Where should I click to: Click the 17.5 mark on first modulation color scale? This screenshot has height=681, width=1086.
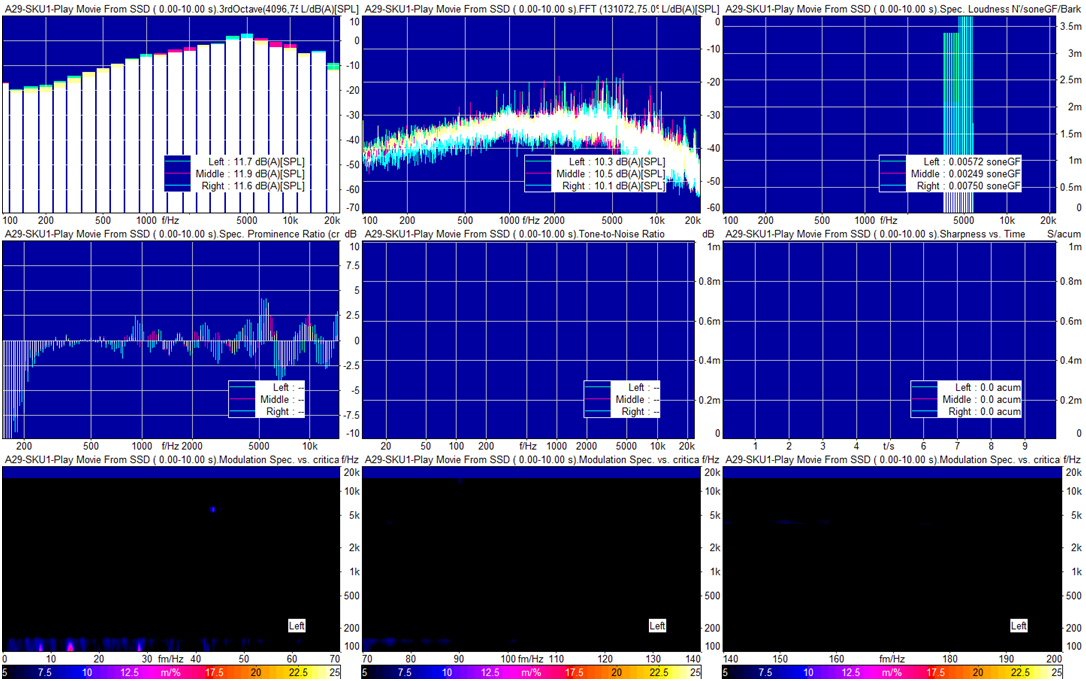click(x=215, y=672)
